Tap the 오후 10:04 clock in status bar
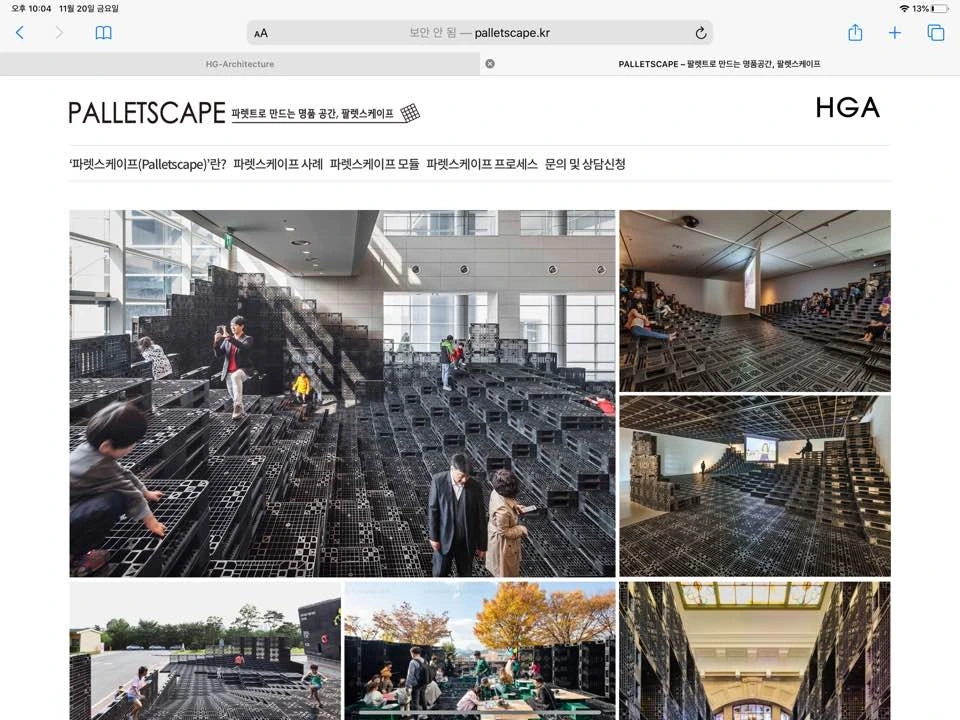The width and height of the screenshot is (960, 720). 31,9
